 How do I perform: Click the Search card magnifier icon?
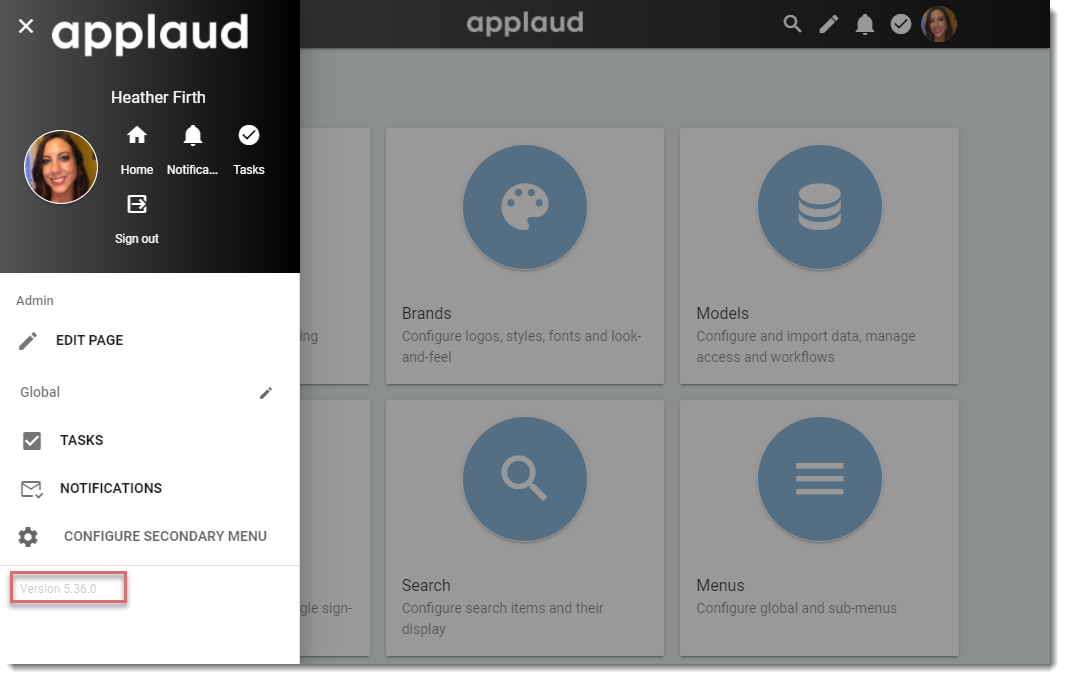[x=525, y=479]
